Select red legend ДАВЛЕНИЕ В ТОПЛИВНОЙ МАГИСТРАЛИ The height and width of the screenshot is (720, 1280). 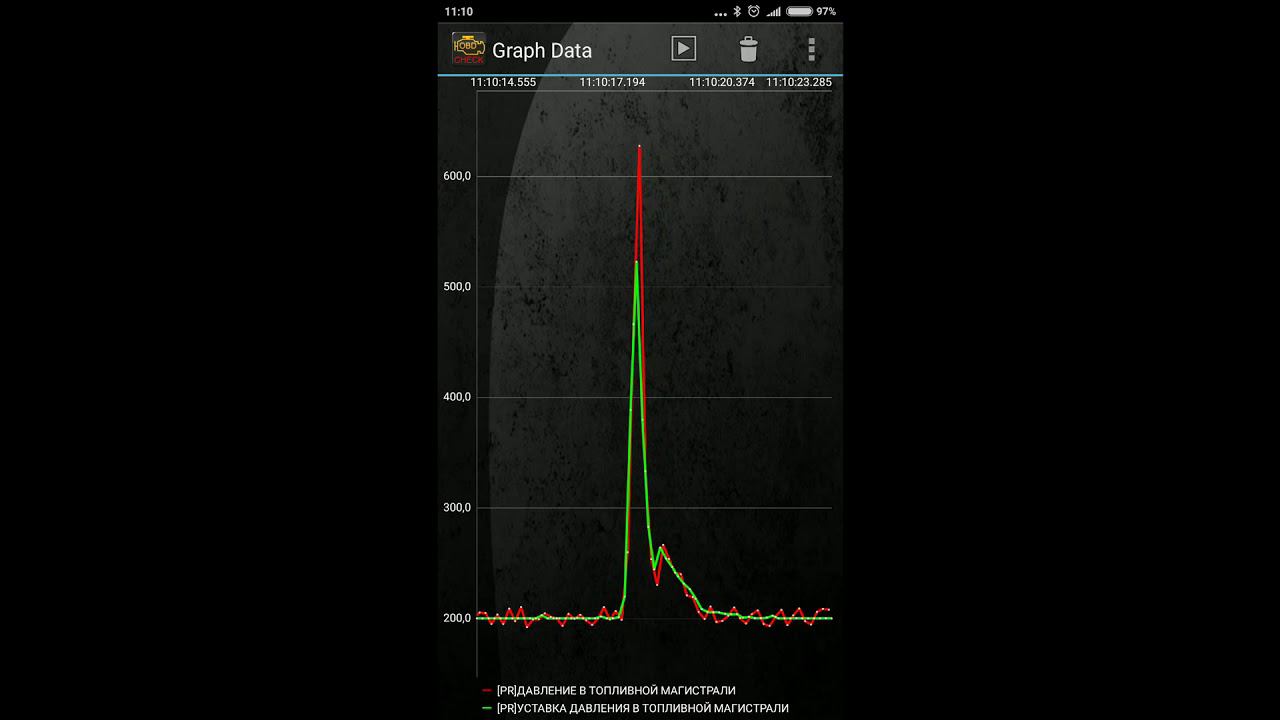tap(609, 690)
